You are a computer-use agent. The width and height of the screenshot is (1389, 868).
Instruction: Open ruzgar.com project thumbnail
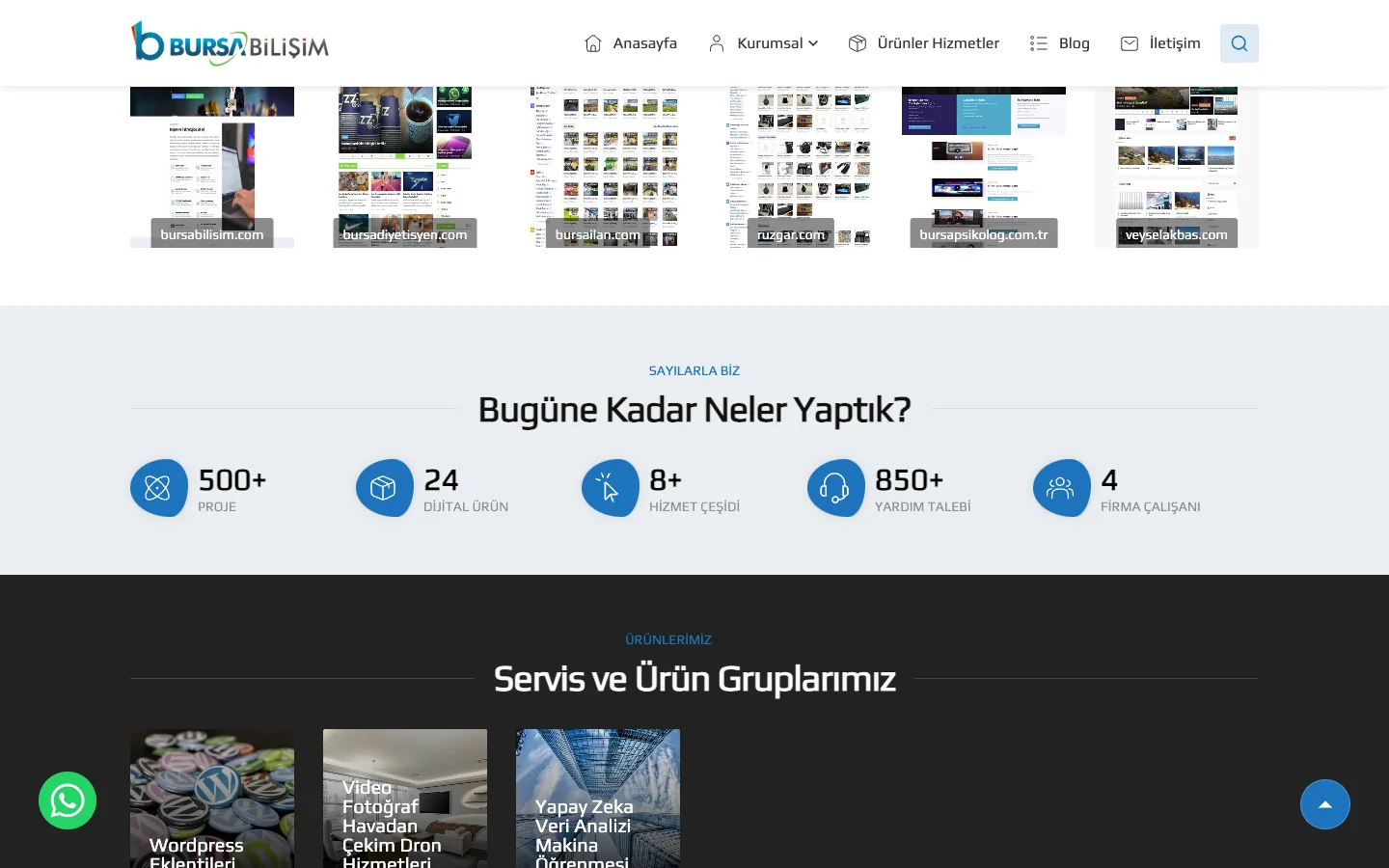pyautogui.click(x=791, y=167)
